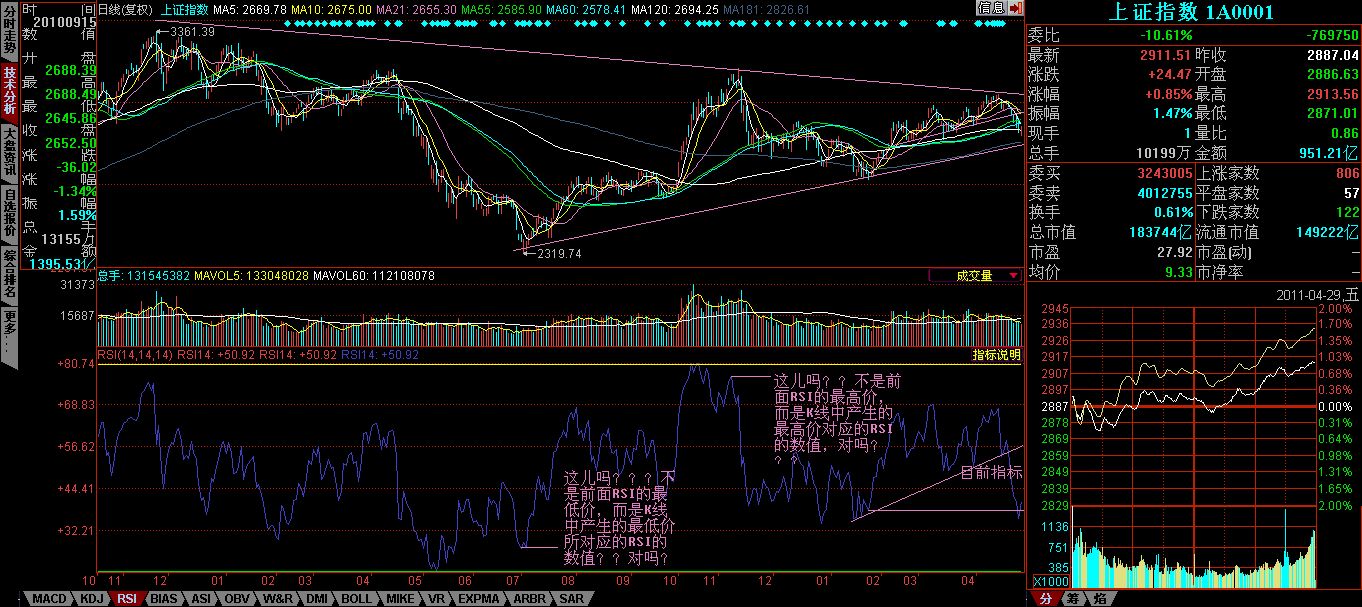Click the 信息 button above the chart
This screenshot has width=1362, height=607.
991,8
